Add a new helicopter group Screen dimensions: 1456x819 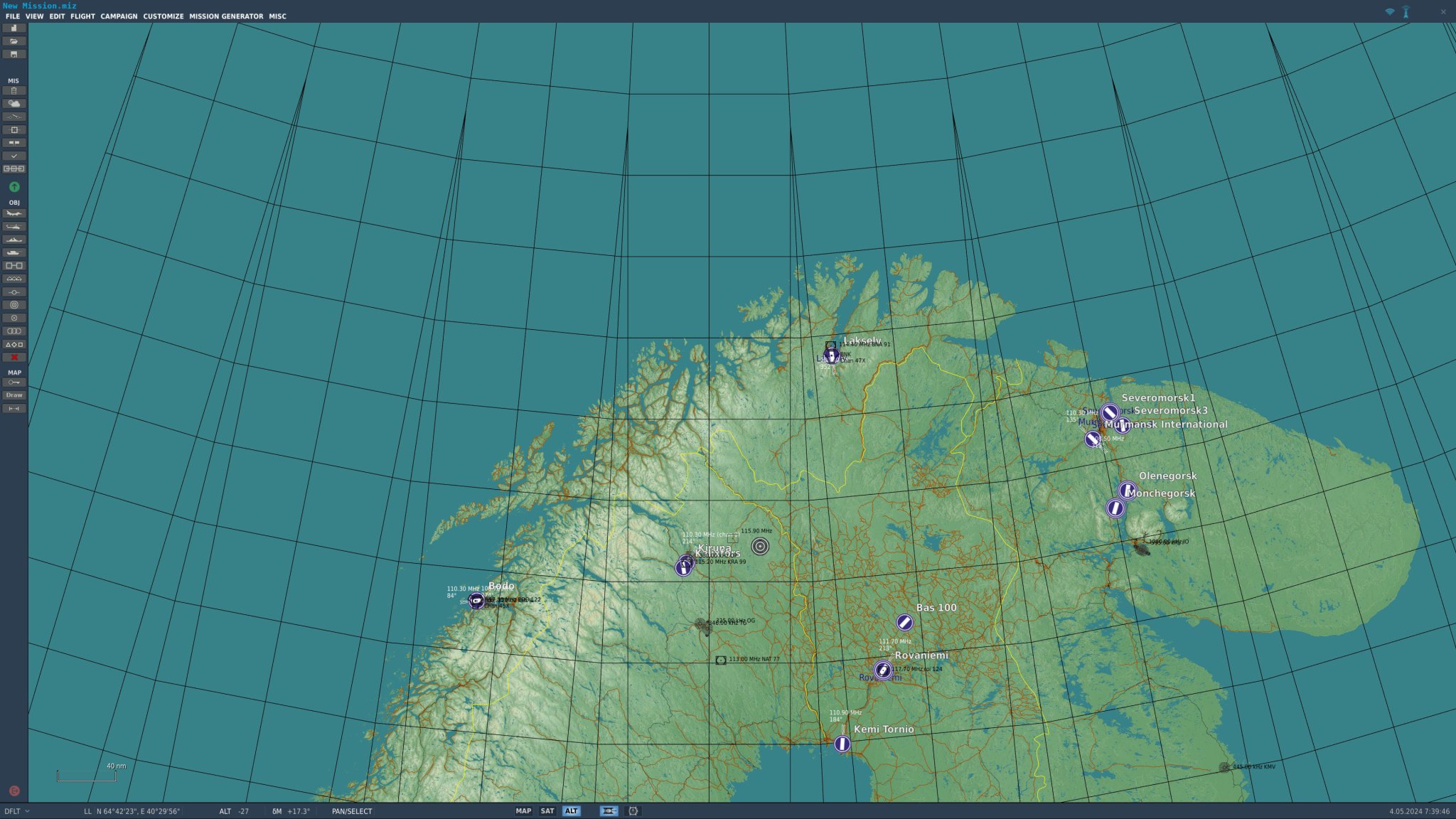tap(14, 226)
